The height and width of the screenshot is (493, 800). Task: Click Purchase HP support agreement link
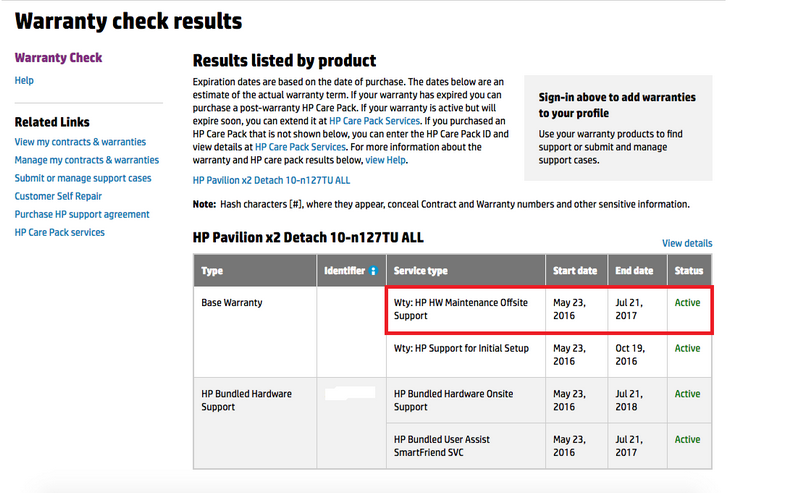click(x=82, y=214)
